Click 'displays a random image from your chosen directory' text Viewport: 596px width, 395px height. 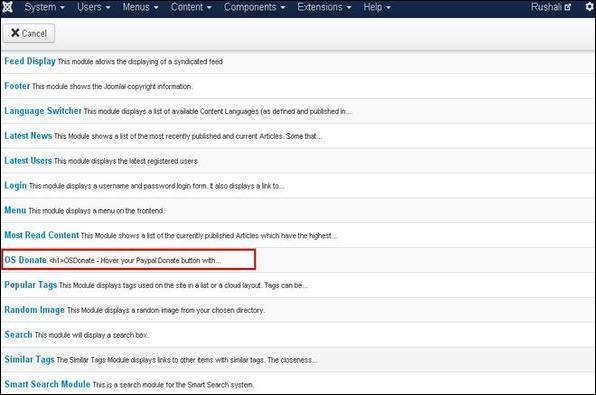(x=184, y=310)
